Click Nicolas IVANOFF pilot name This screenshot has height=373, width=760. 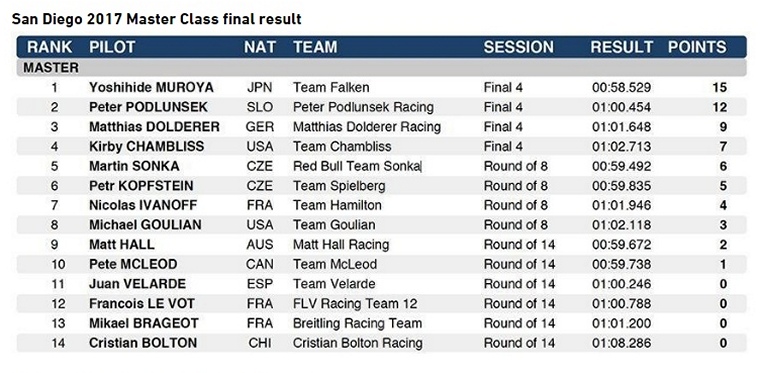coord(143,205)
